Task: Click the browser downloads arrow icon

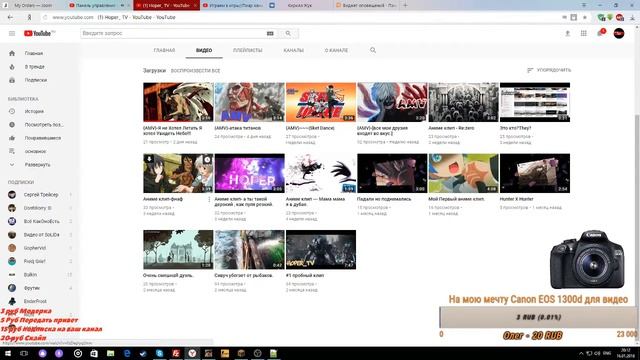Action: [632, 18]
